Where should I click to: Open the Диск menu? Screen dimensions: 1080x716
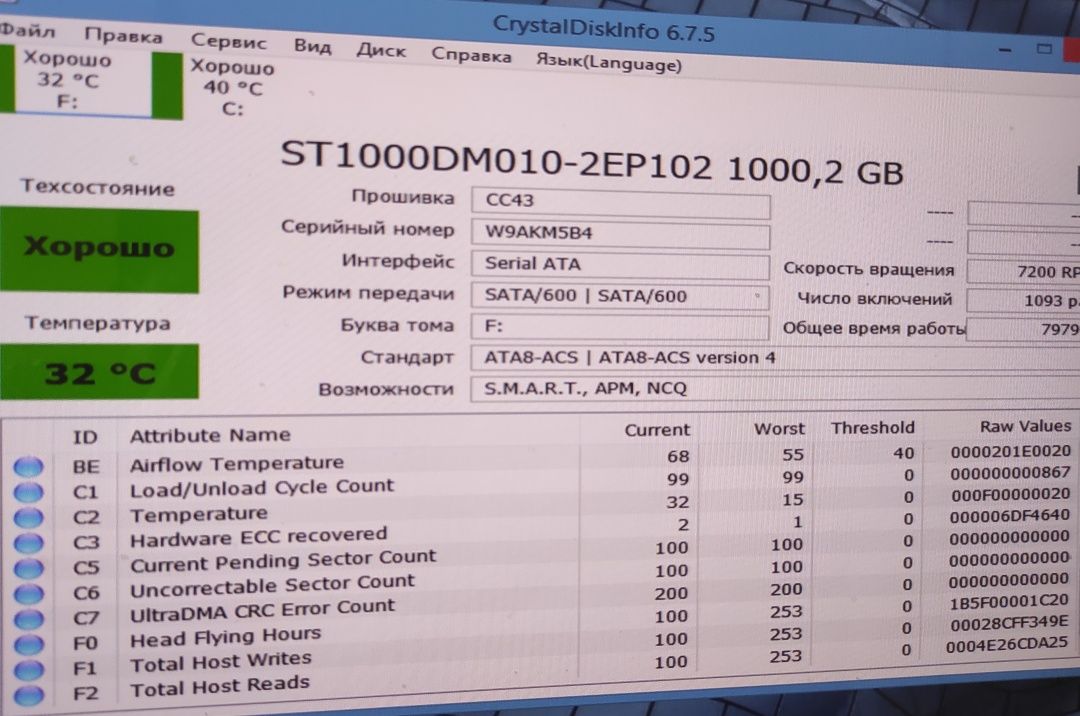click(x=381, y=51)
